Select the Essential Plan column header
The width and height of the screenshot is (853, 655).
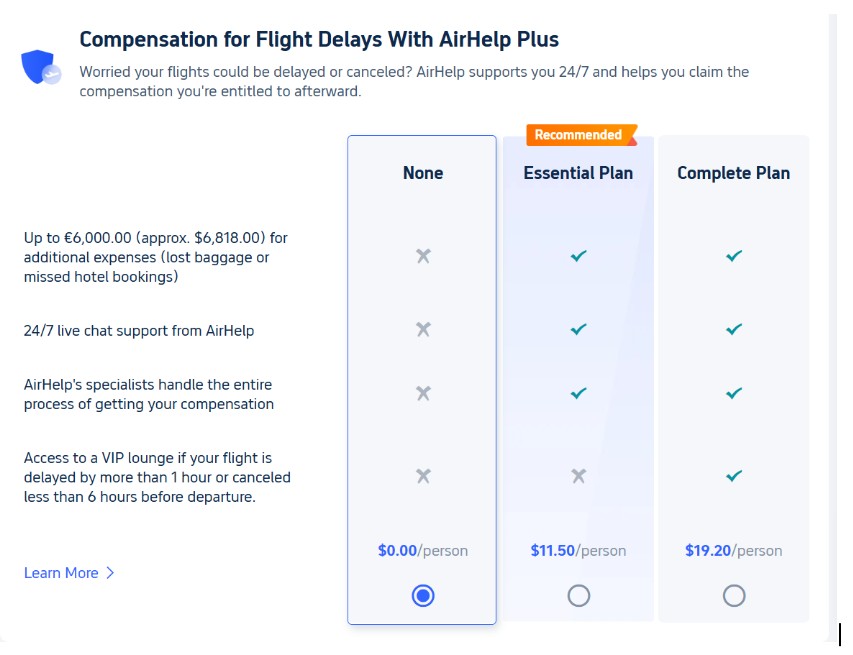[x=578, y=172]
